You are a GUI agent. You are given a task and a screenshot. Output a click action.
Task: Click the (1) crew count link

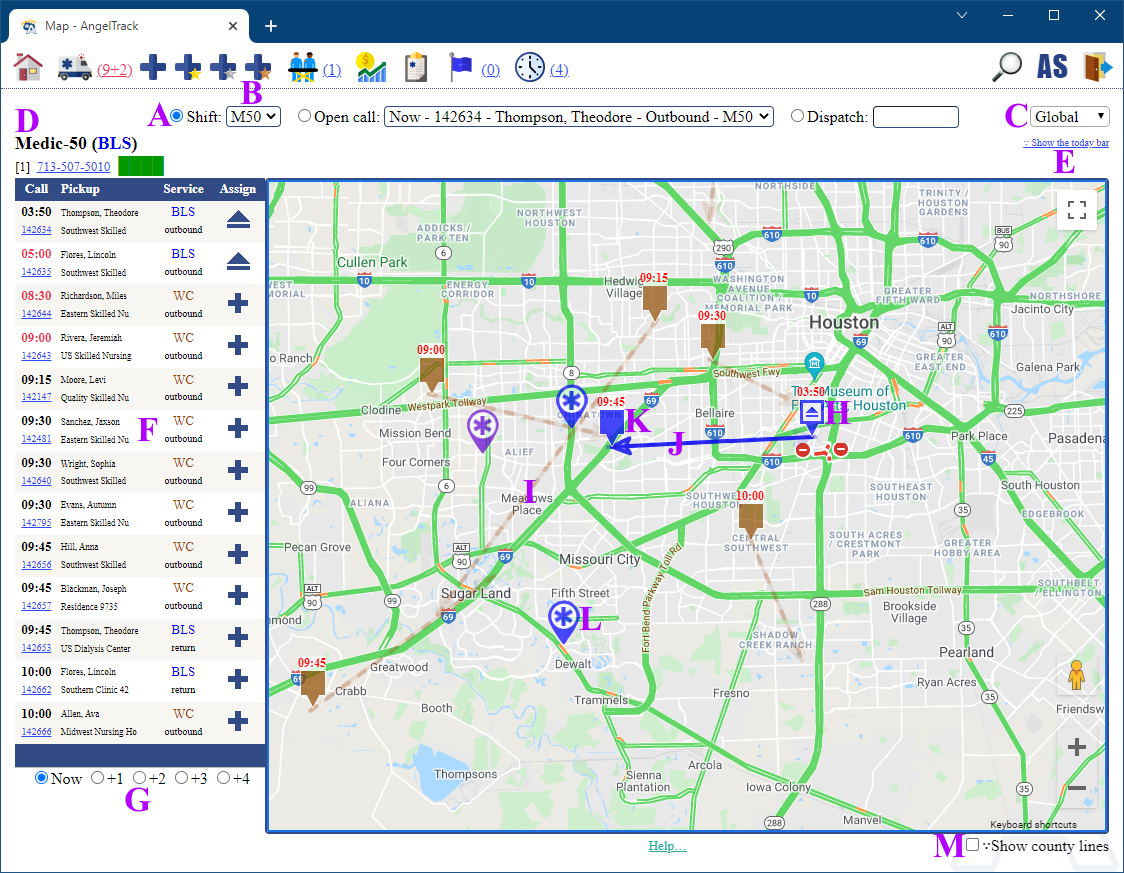click(332, 70)
